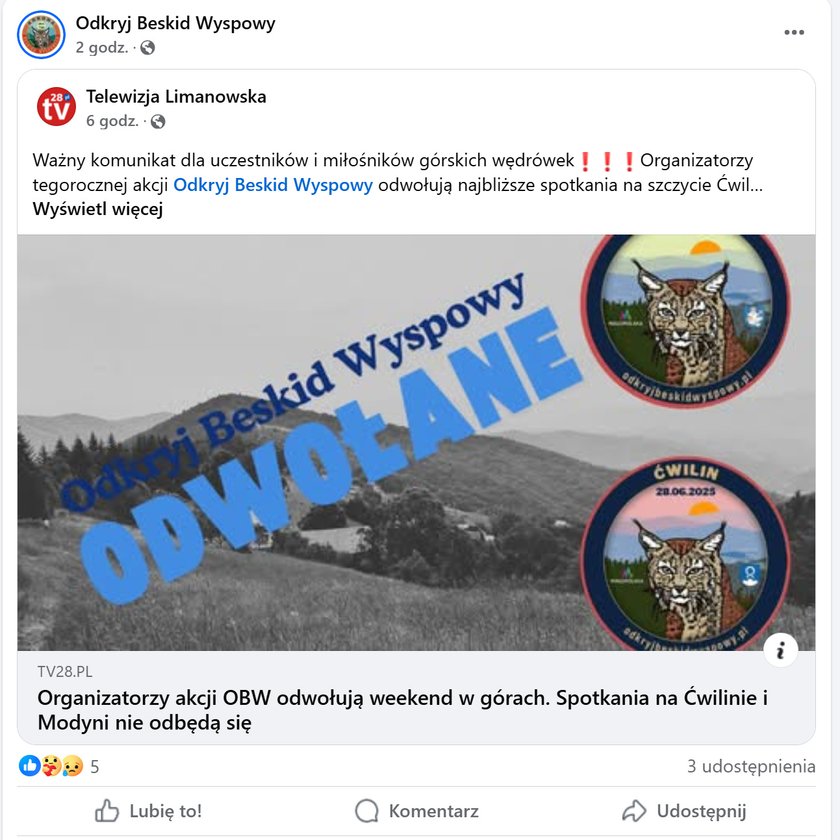Click the thumbs-up like reaction icon

pos(29,766)
